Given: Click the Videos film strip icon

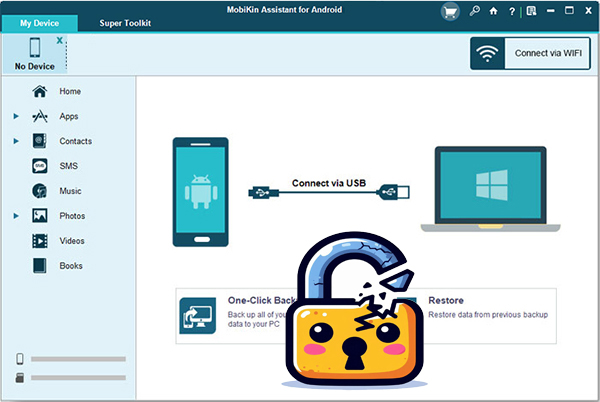Looking at the screenshot, I should (x=40, y=241).
